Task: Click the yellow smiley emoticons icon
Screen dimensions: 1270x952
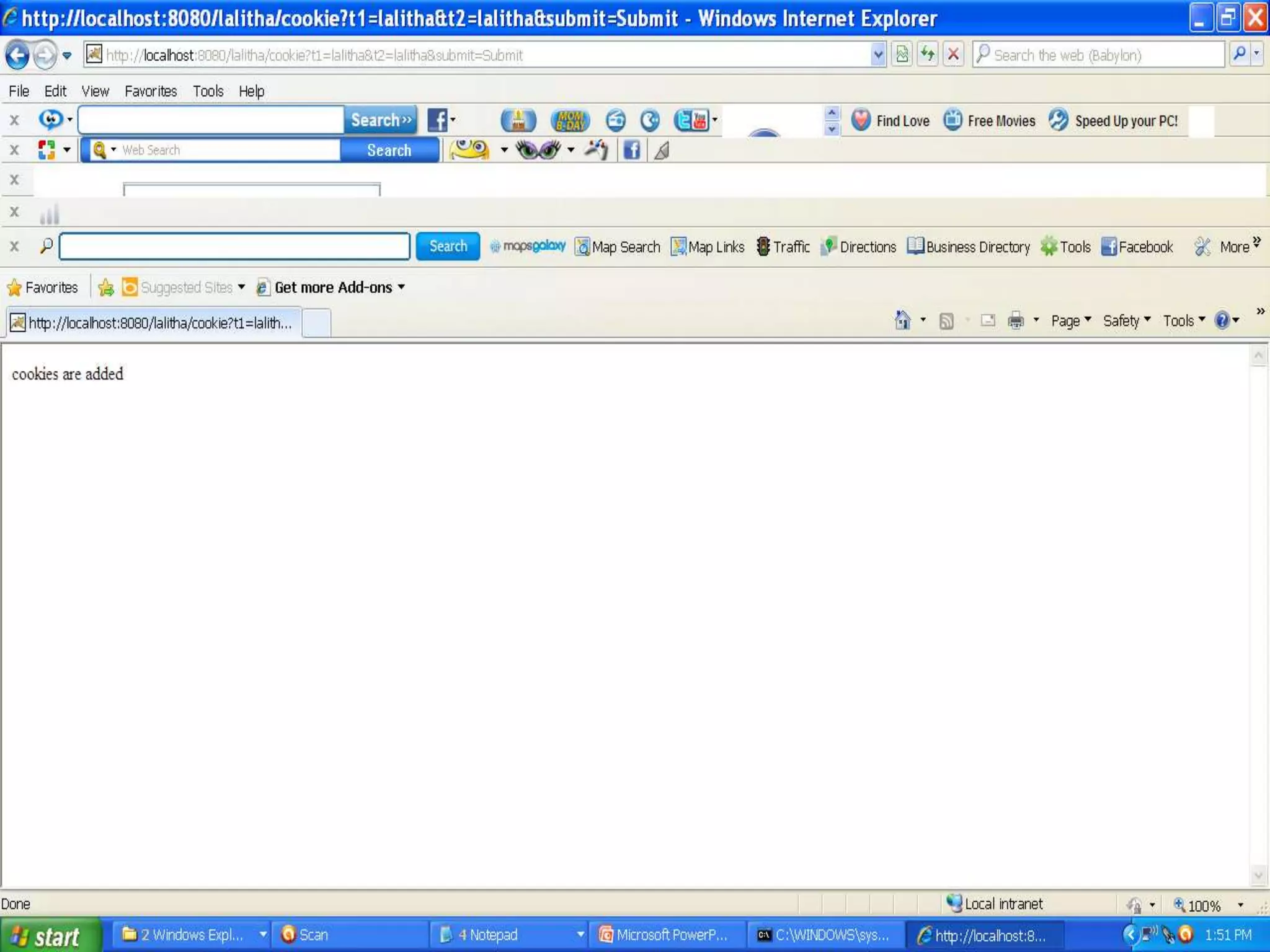Action: [469, 150]
